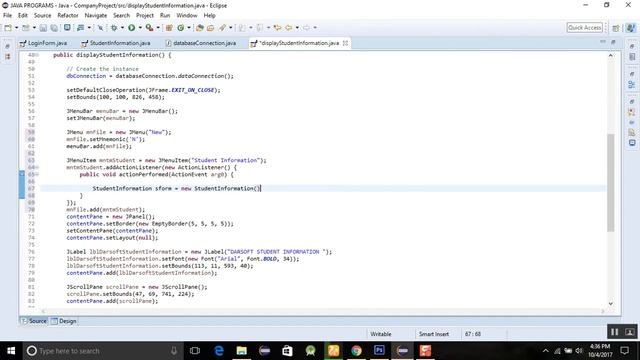The image size is (640, 360).
Task: Open the New file dropdown arrow
Action: [16, 28]
